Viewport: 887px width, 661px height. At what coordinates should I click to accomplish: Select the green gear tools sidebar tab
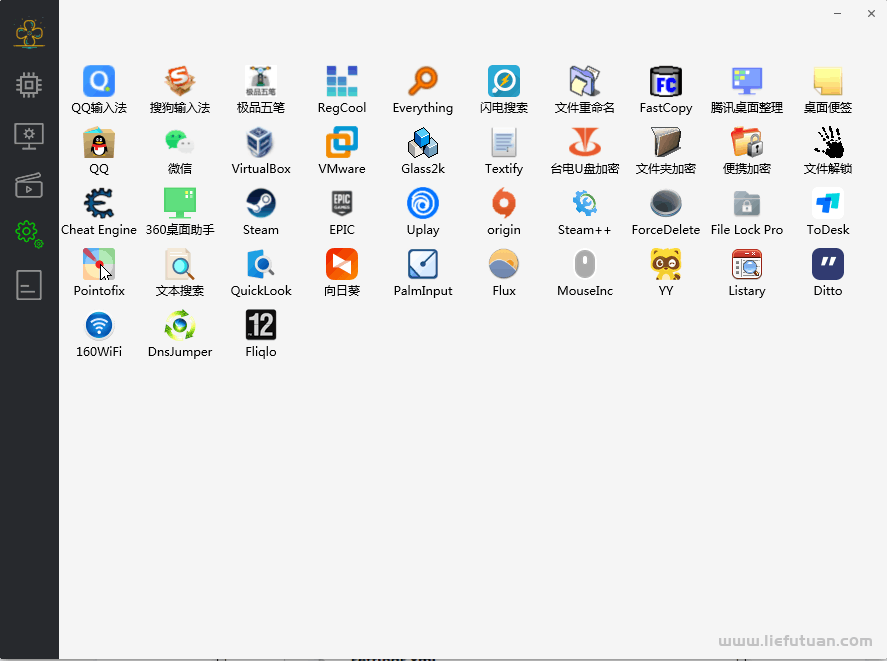pyautogui.click(x=29, y=234)
